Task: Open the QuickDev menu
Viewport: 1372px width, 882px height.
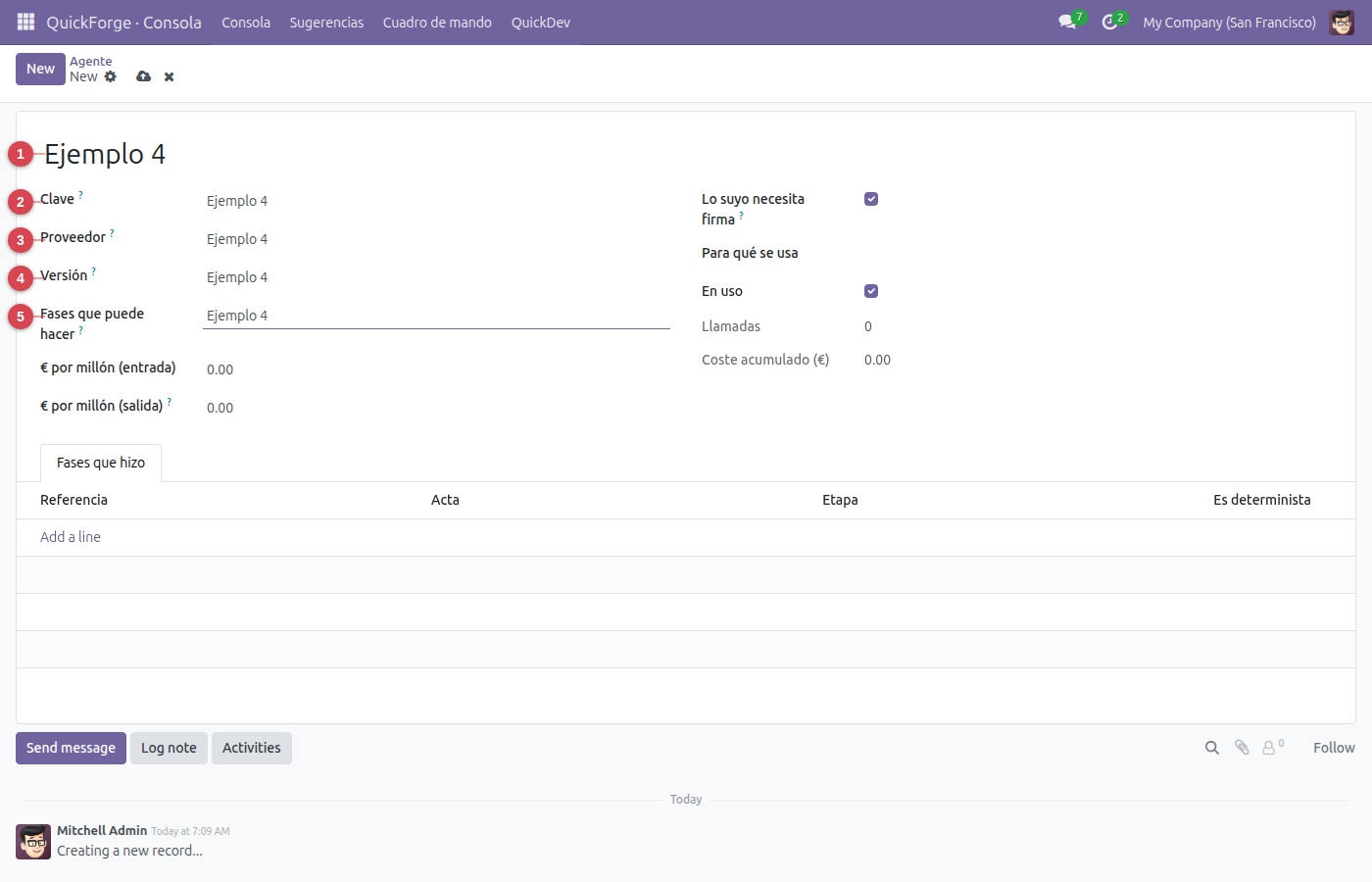Action: click(541, 23)
